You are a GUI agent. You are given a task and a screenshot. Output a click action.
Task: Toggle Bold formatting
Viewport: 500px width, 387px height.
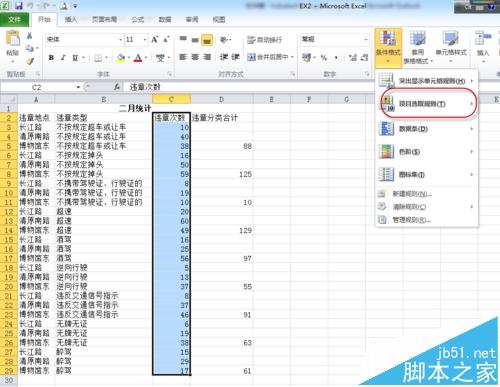tap(51, 58)
